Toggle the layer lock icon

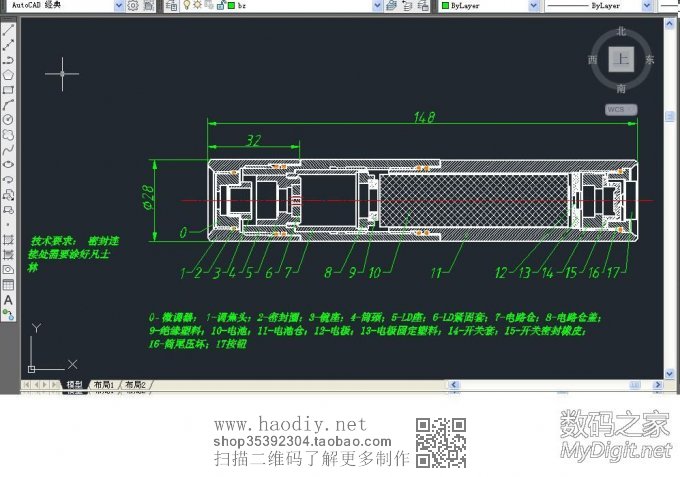[x=218, y=5]
